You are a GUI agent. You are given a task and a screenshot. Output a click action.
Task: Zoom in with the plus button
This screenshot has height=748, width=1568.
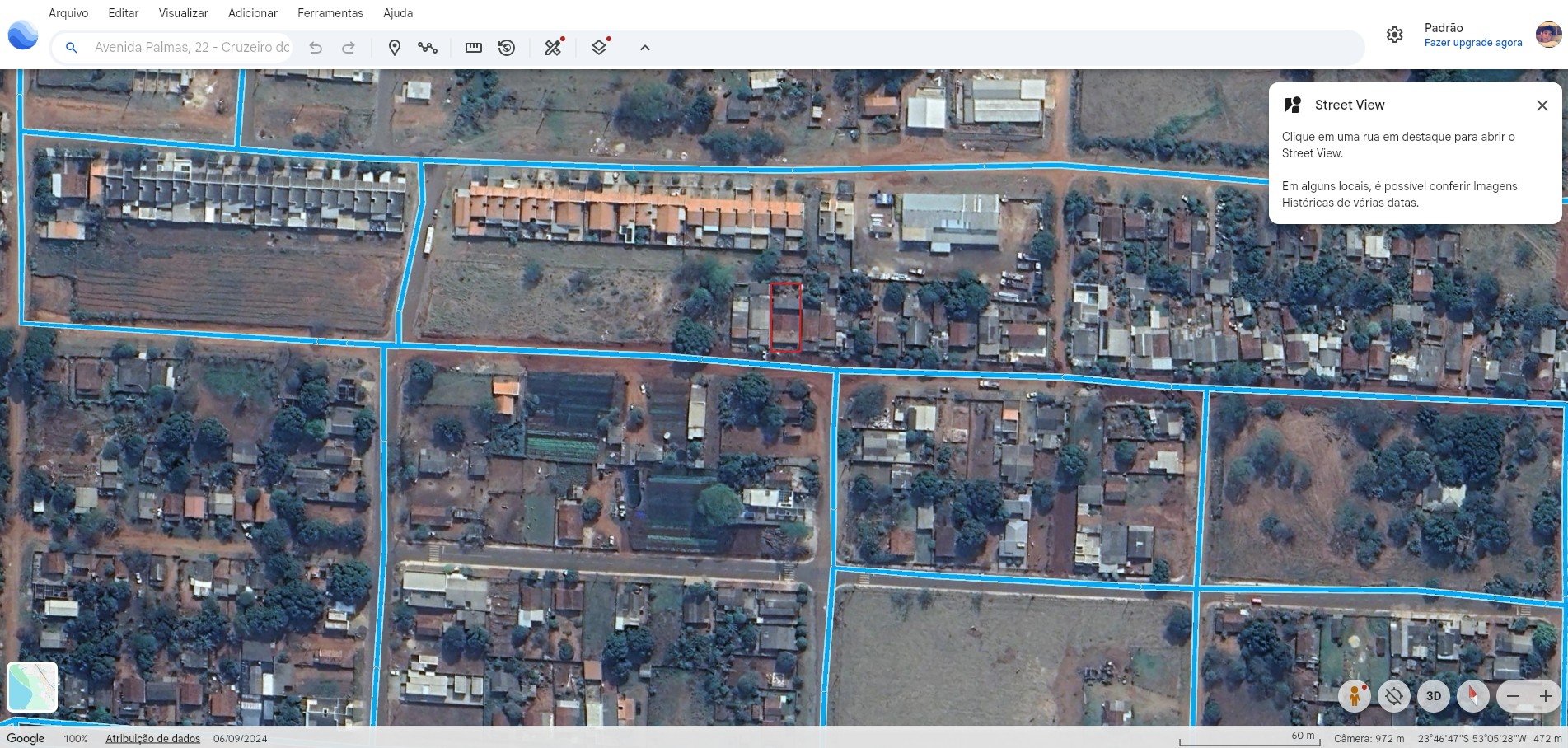[1546, 696]
